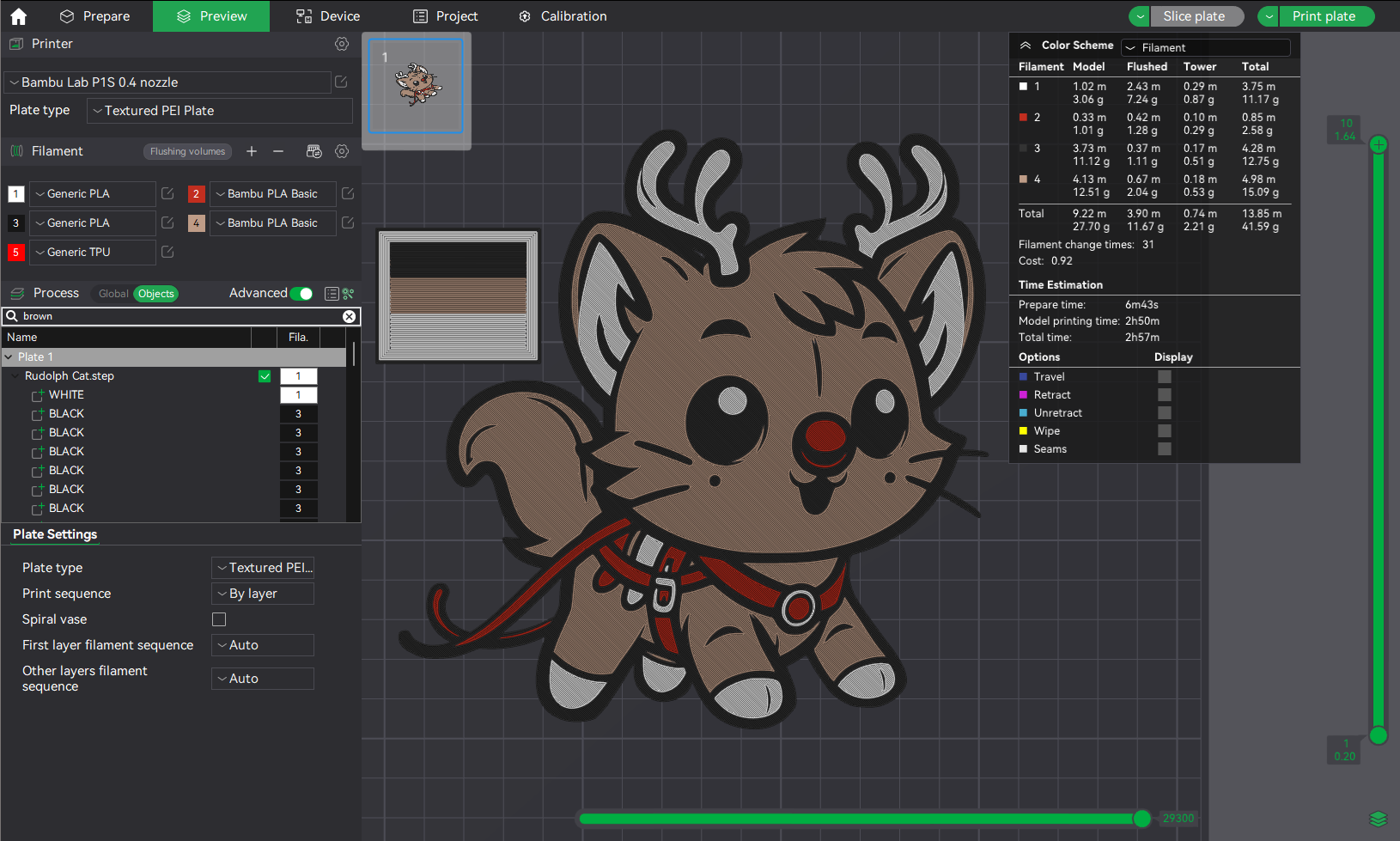This screenshot has width=1400, height=841.
Task: Enable Unretract display checkbox
Action: click(x=1165, y=413)
